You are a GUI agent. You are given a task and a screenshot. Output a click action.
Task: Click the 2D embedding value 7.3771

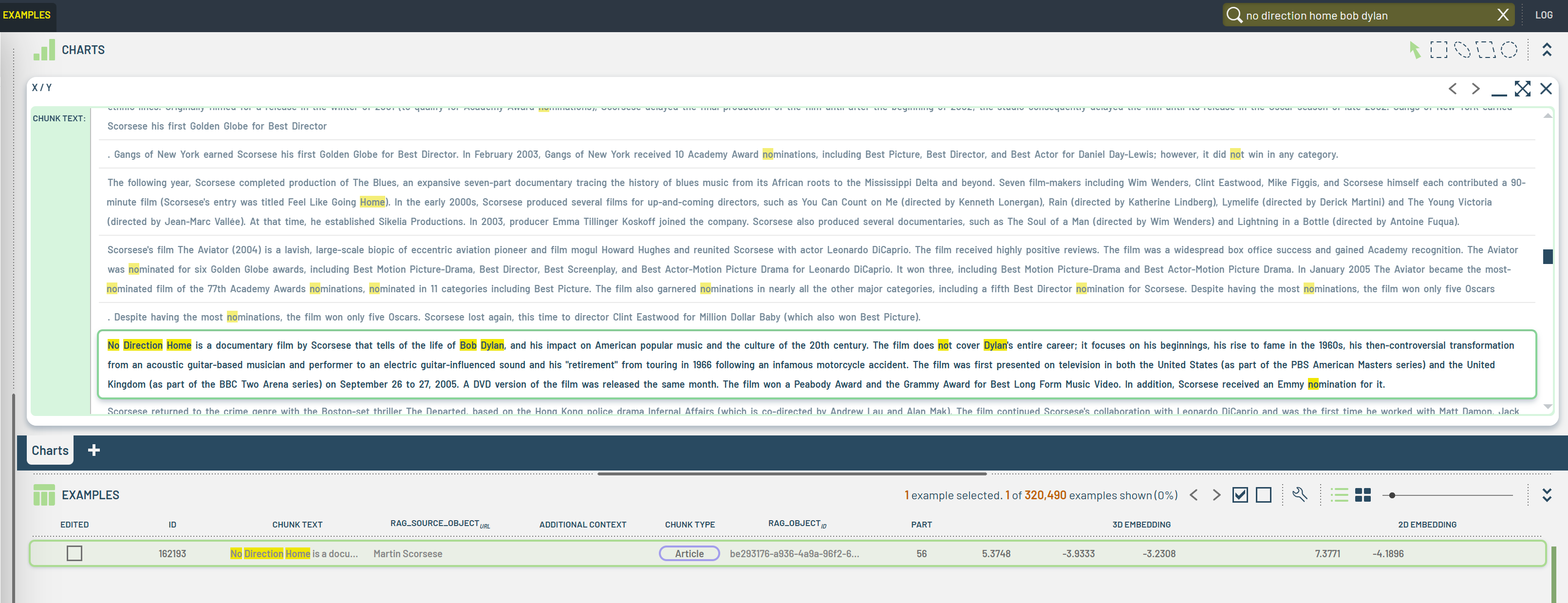[1327, 554]
